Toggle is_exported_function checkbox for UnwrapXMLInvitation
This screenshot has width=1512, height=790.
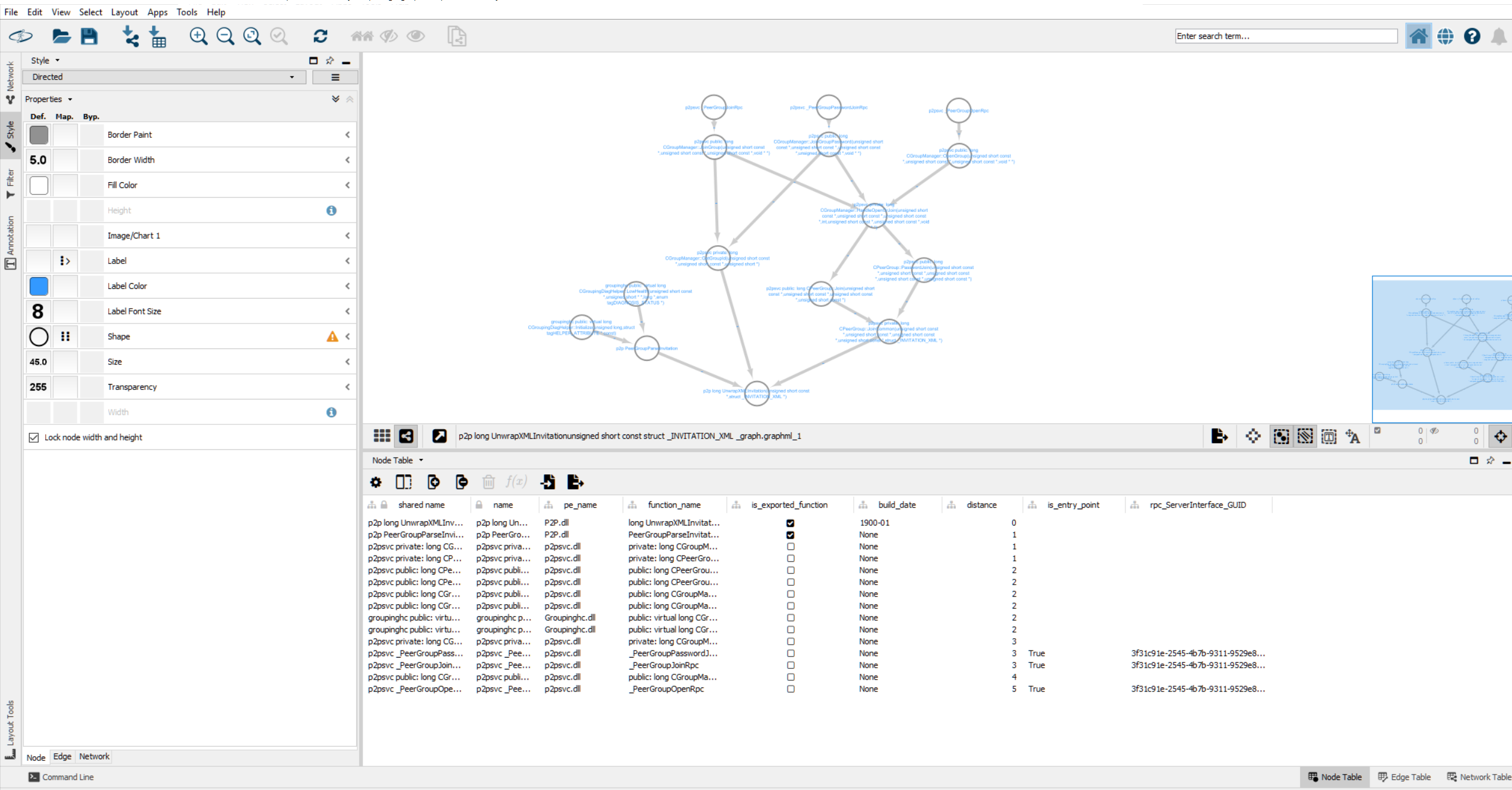789,522
